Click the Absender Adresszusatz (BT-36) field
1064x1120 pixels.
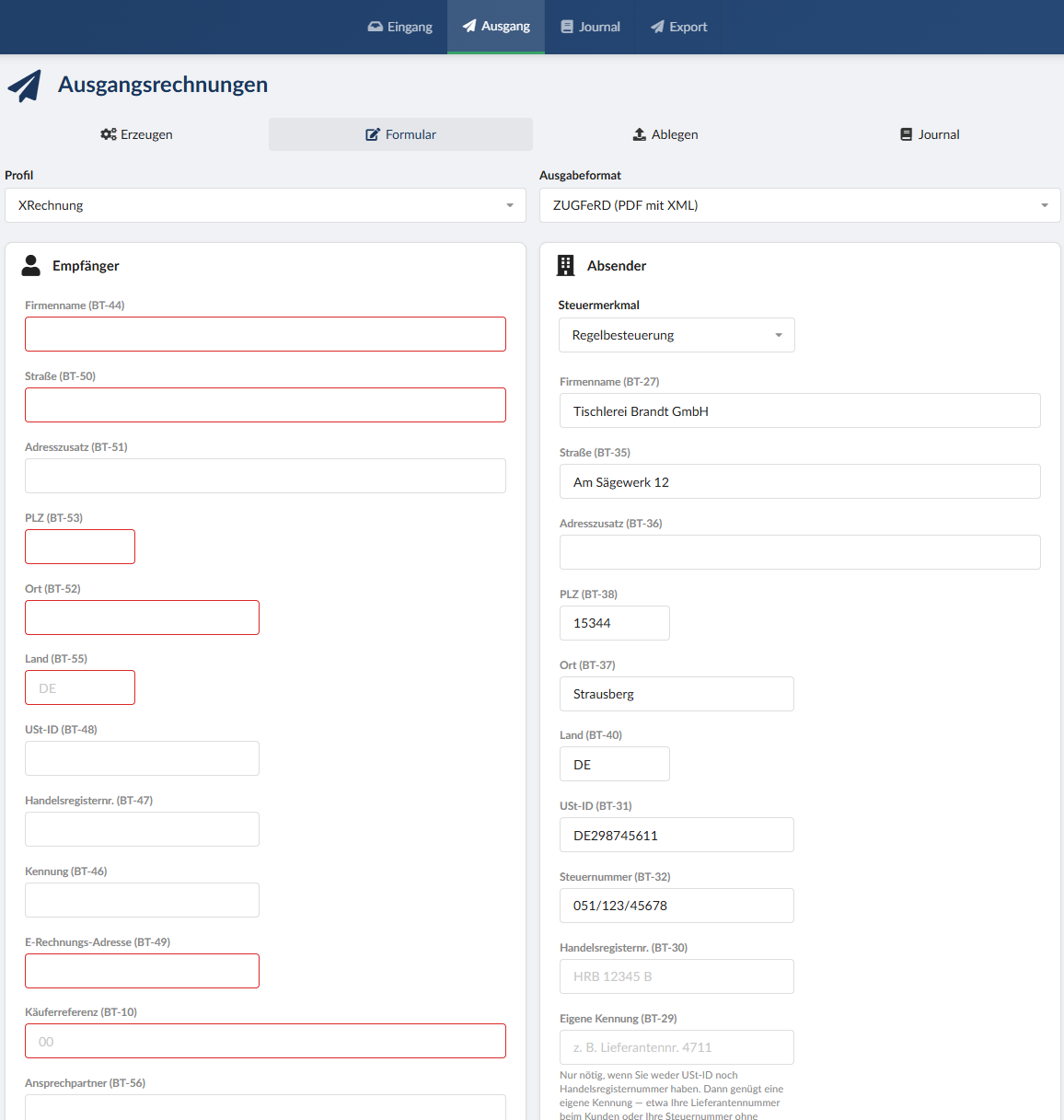click(800, 552)
